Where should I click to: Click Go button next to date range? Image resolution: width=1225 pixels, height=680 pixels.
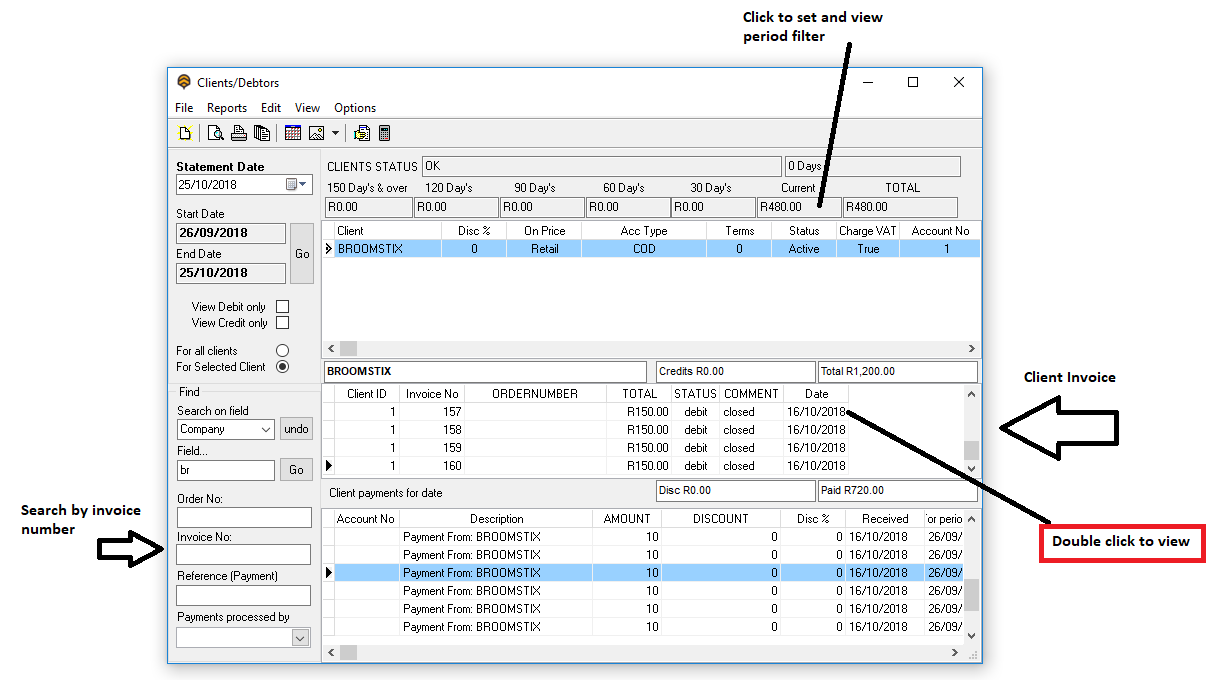tap(302, 254)
